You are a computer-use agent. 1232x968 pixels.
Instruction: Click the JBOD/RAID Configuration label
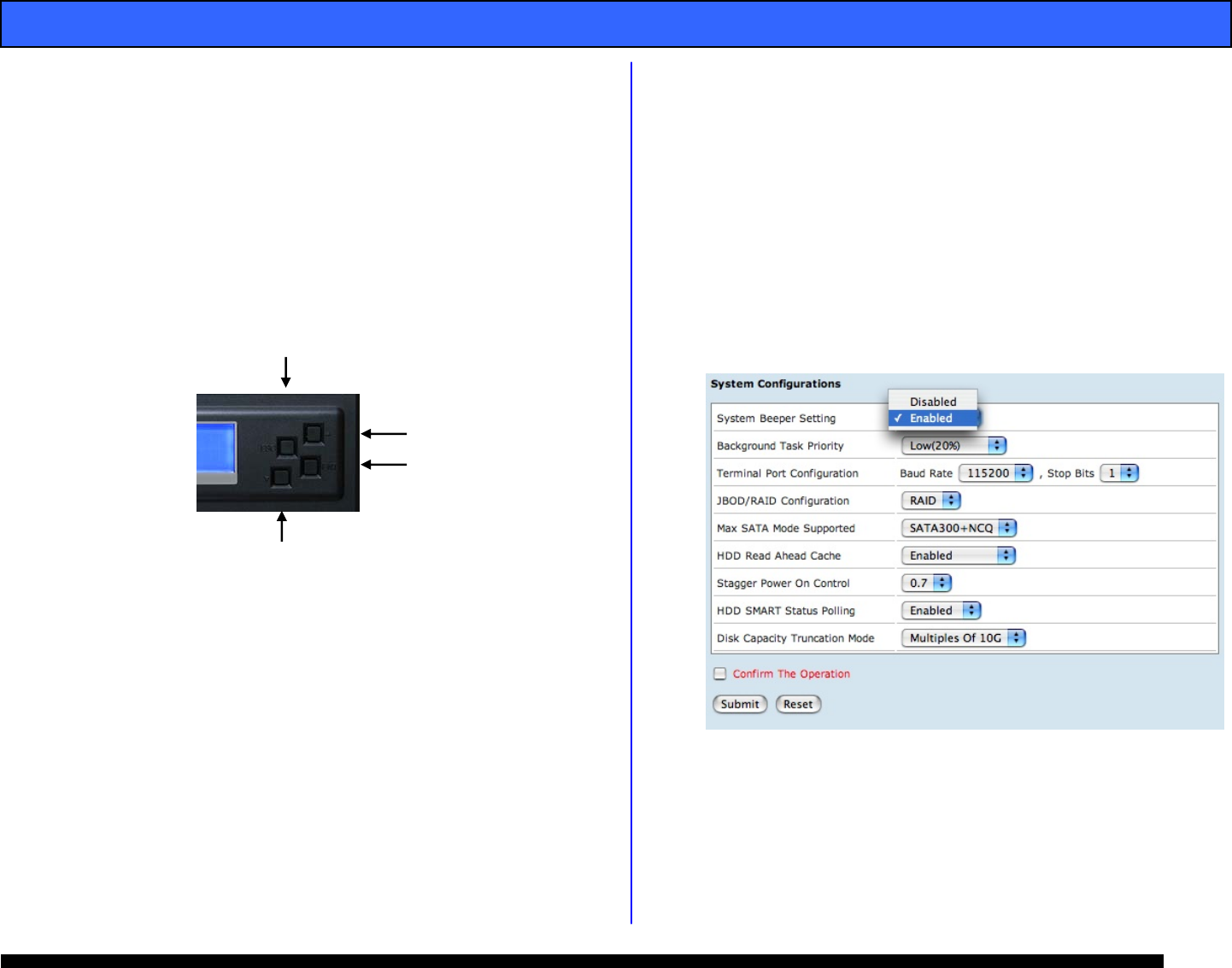(x=783, y=501)
